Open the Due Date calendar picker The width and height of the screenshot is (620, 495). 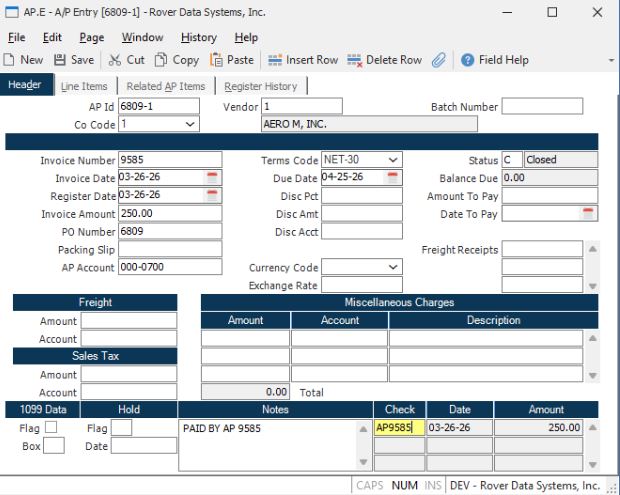point(393,177)
